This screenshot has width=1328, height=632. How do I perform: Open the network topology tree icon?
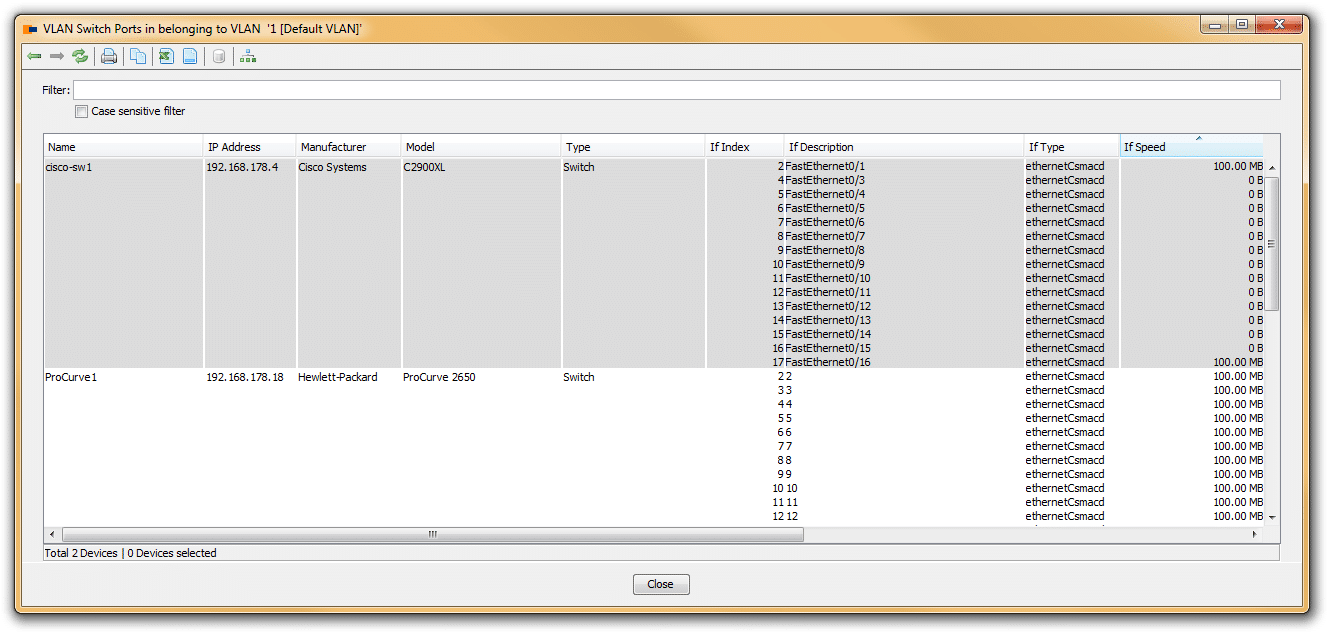[248, 56]
